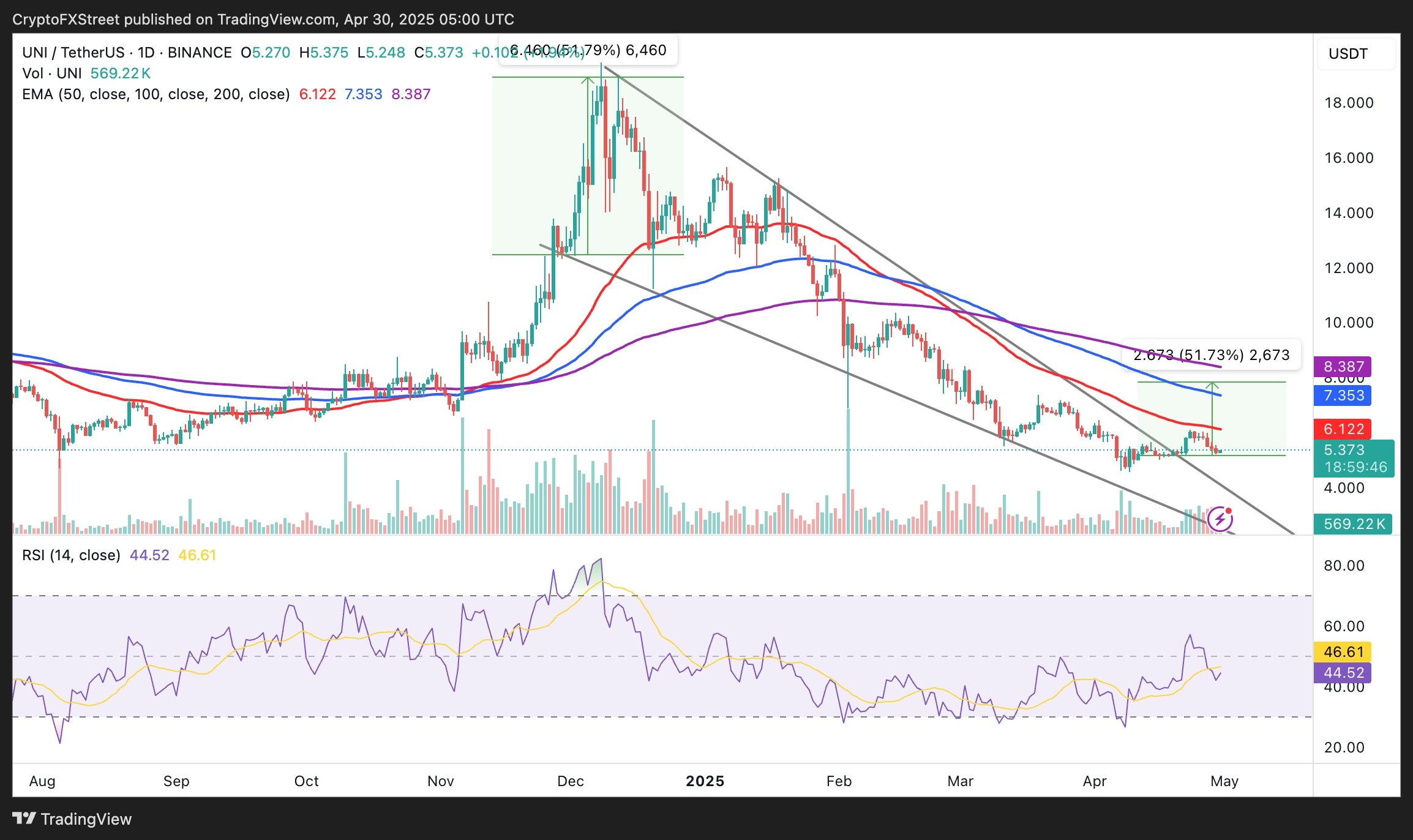This screenshot has height=840, width=1413.
Task: Click the Vol · UNI volume legend
Action: [x=52, y=73]
